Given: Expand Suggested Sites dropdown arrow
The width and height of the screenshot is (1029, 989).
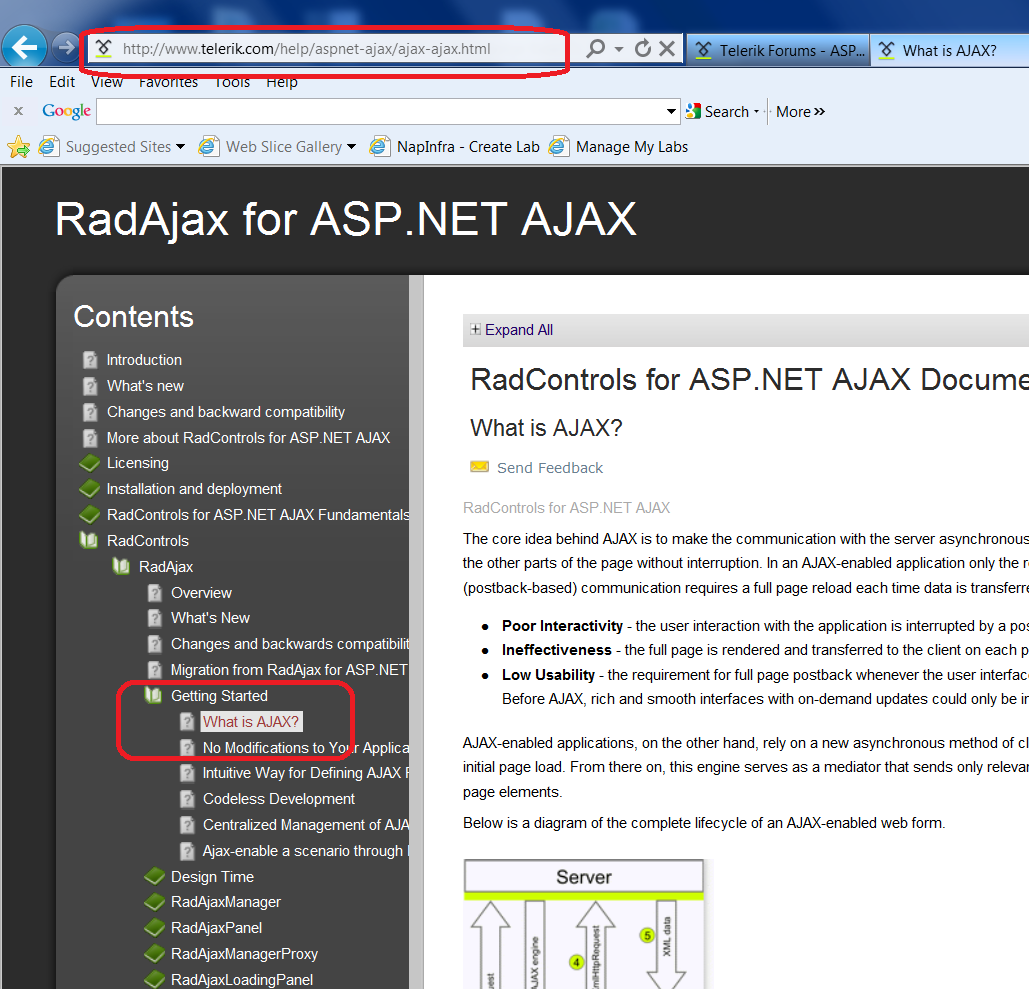Looking at the screenshot, I should (180, 147).
